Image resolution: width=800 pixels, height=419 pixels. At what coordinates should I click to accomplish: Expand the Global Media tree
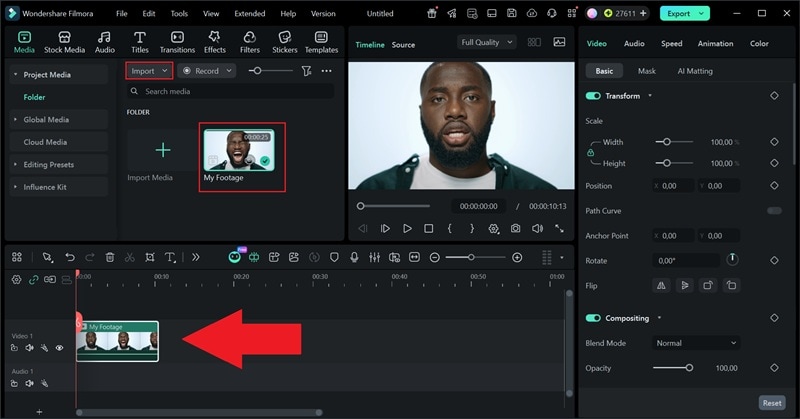15,119
